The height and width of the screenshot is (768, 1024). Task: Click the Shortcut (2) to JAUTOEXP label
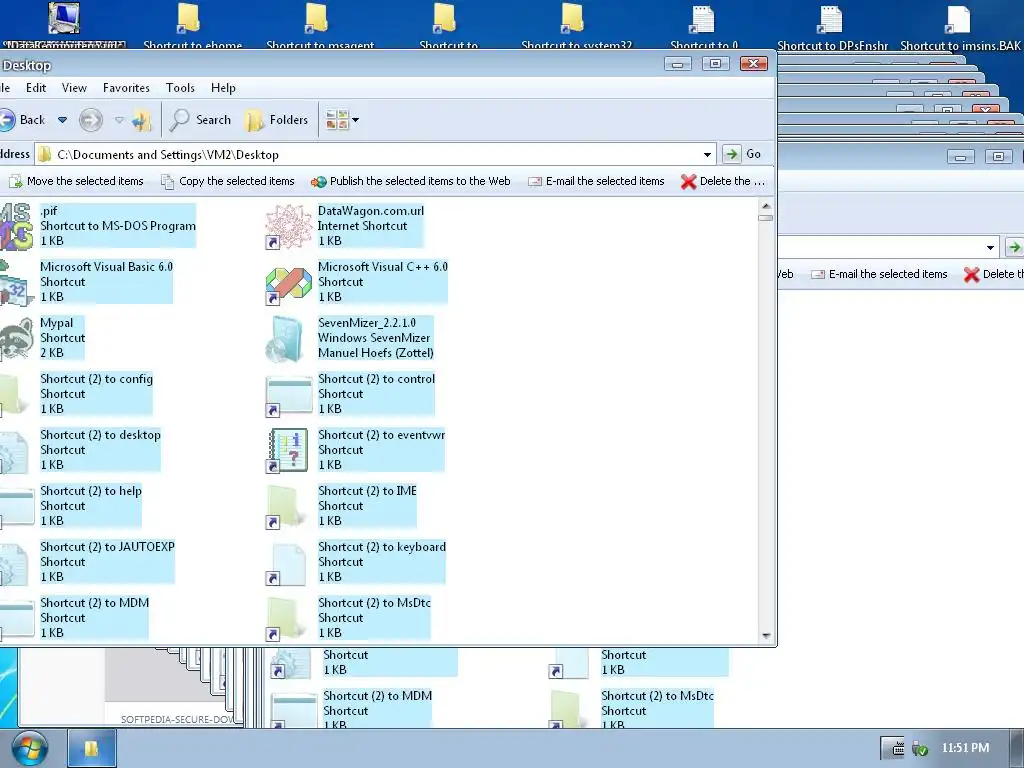pos(108,547)
